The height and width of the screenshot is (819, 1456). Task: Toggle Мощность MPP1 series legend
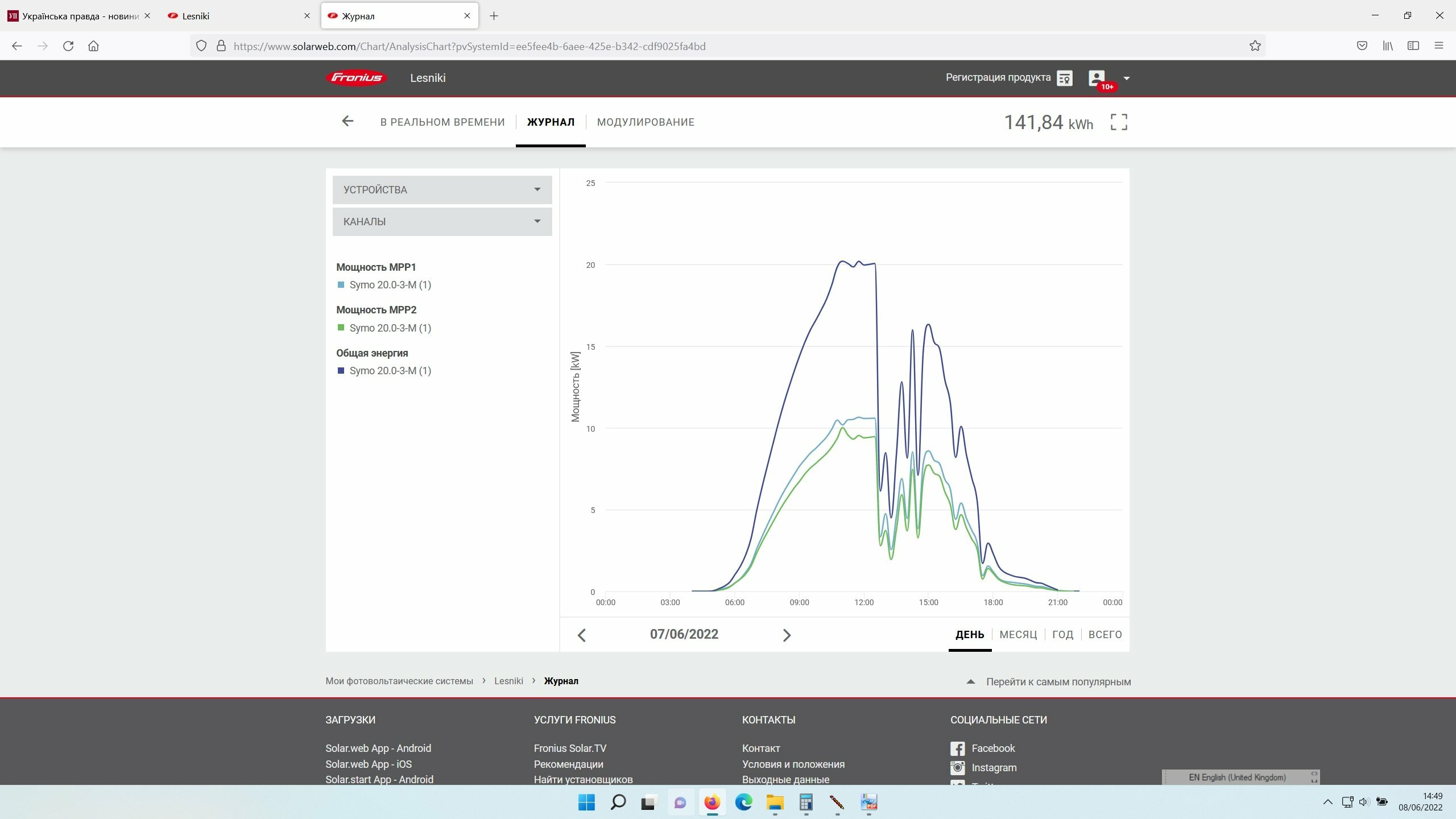390,285
